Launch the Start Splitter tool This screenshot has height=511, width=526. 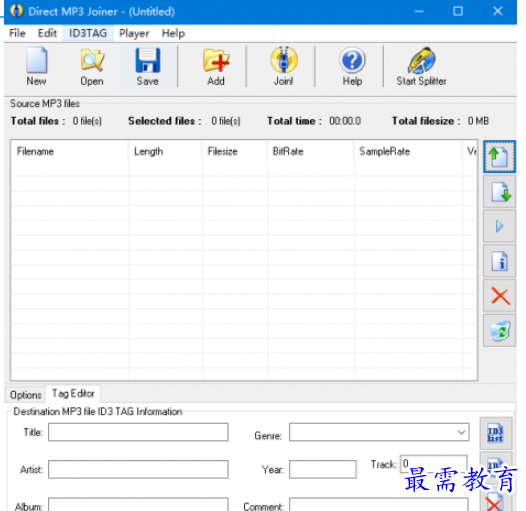(x=421, y=66)
